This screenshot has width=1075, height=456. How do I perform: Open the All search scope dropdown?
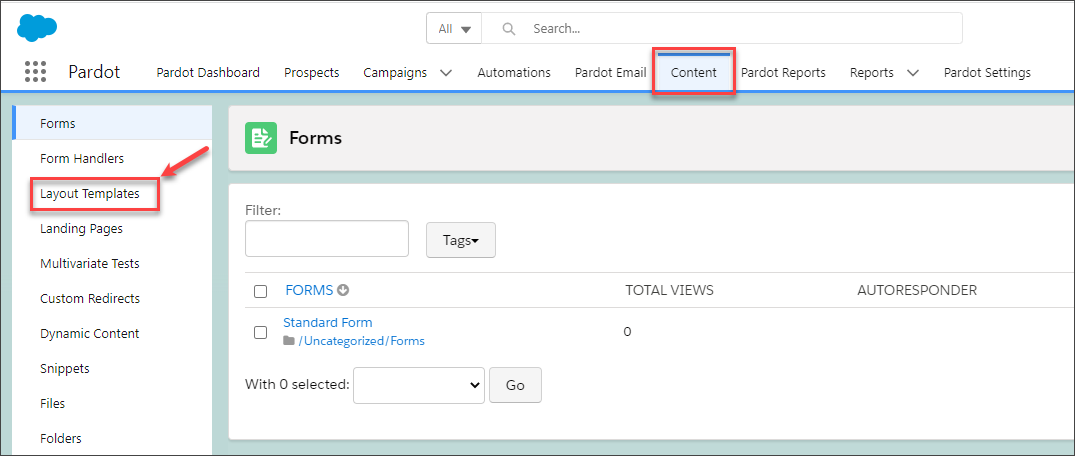(454, 29)
